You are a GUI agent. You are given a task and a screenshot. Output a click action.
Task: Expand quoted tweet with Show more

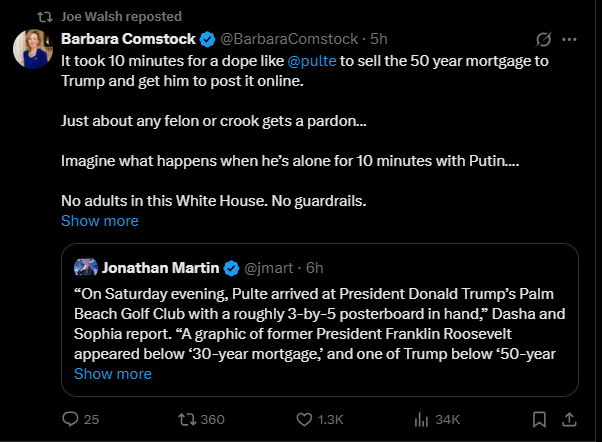113,373
